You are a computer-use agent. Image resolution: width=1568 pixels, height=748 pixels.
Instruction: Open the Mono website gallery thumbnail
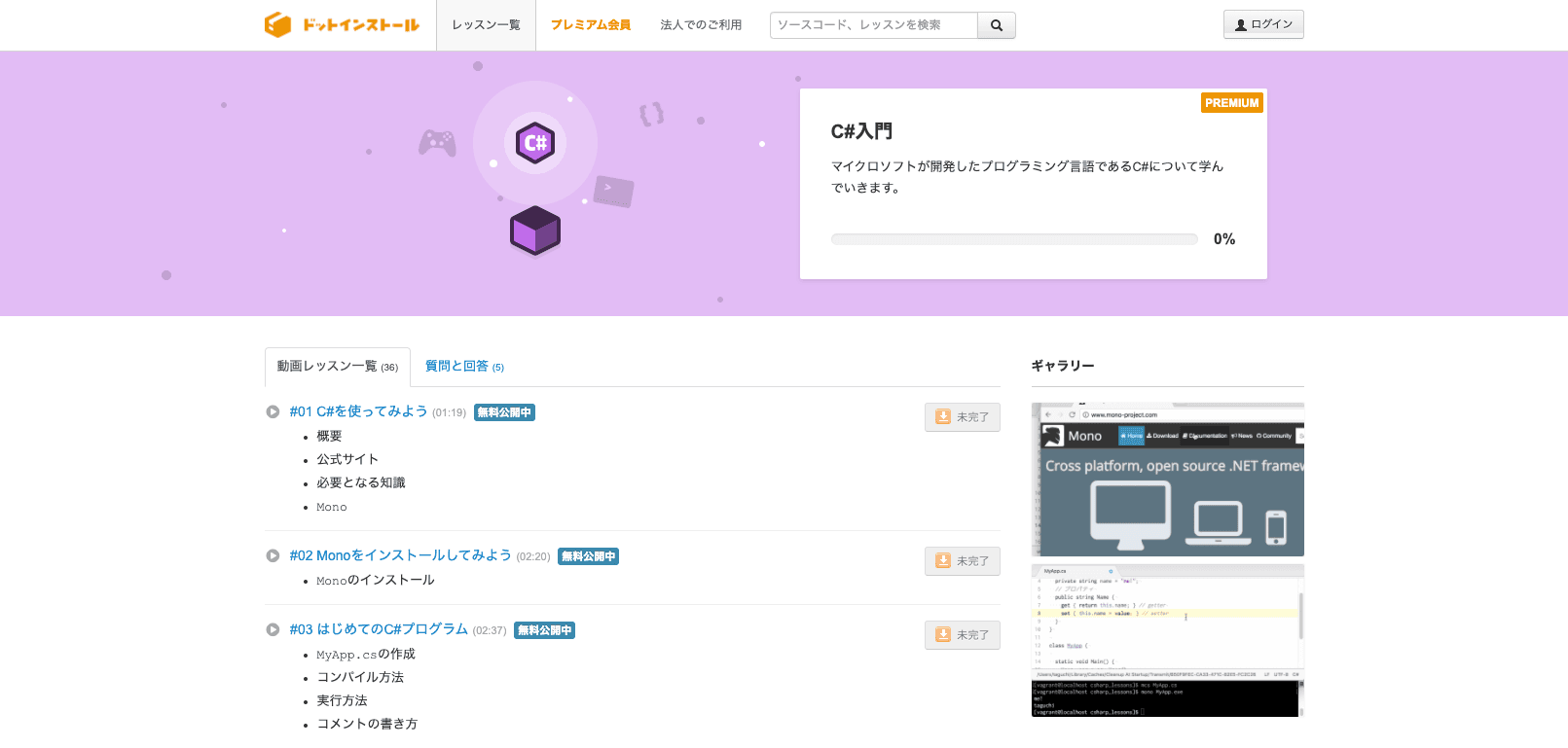1167,480
